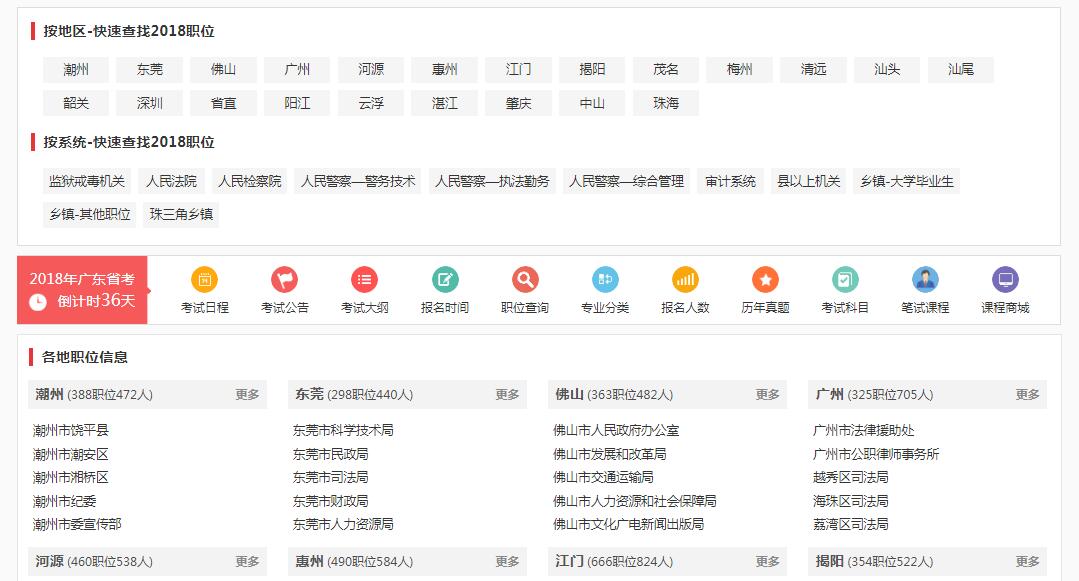Select the 梅州 region button
This screenshot has width=1079, height=581.
pos(740,70)
